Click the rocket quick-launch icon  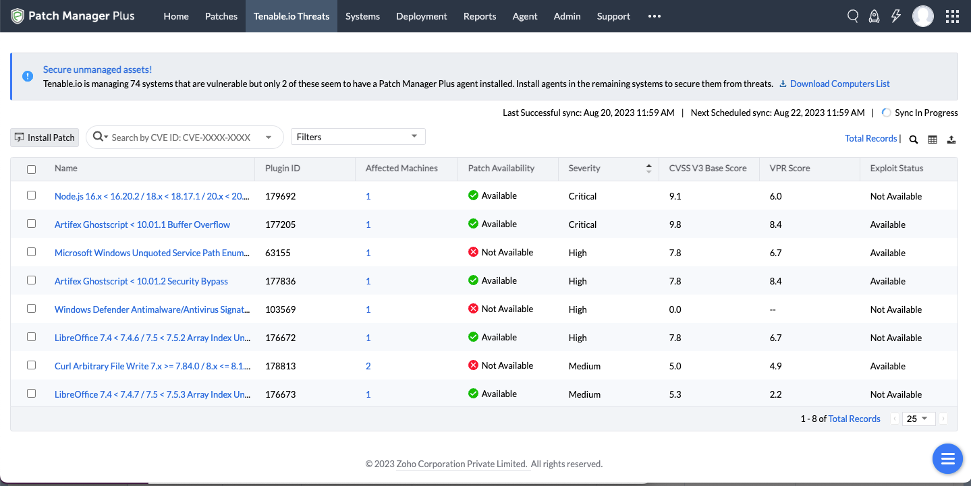pos(874,16)
